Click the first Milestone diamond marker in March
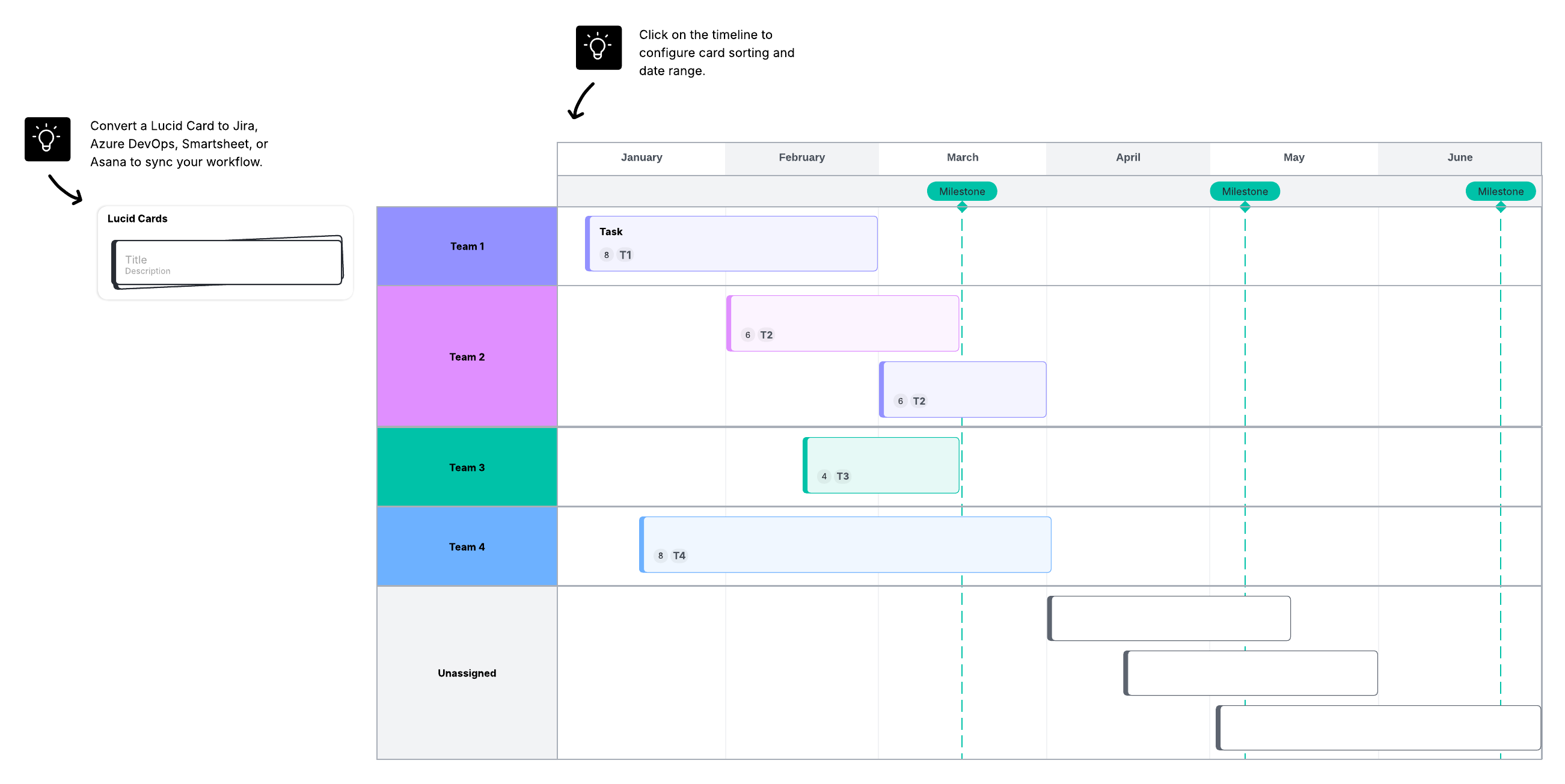 962,207
